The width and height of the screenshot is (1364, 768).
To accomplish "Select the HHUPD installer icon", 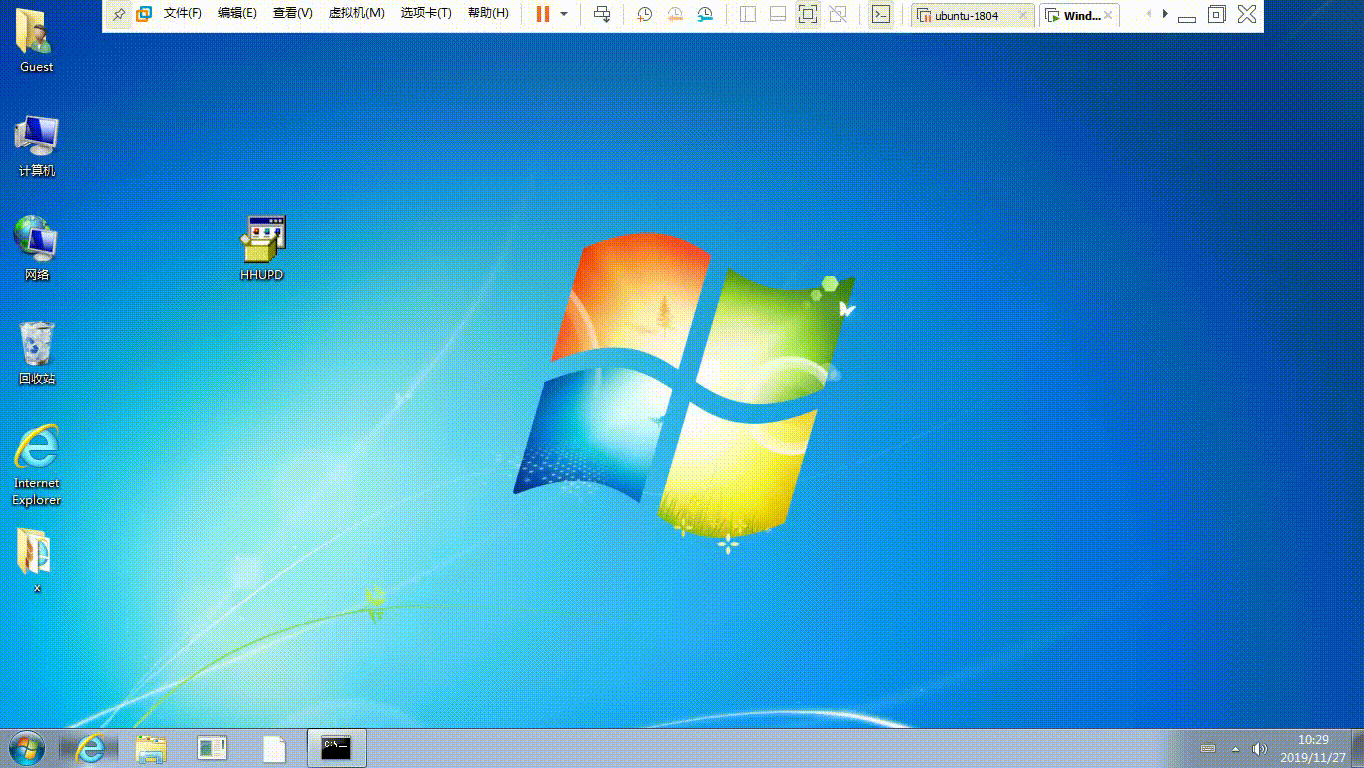I will coord(262,248).
